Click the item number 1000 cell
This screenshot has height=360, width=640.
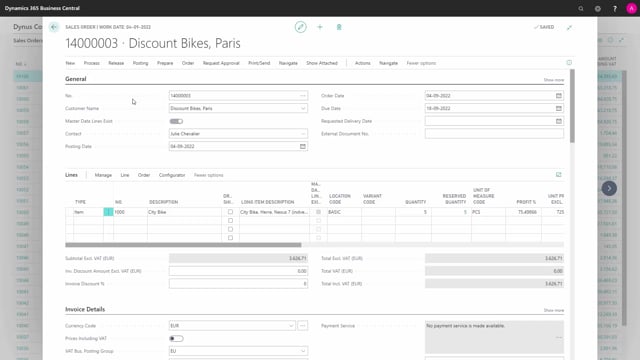130,212
